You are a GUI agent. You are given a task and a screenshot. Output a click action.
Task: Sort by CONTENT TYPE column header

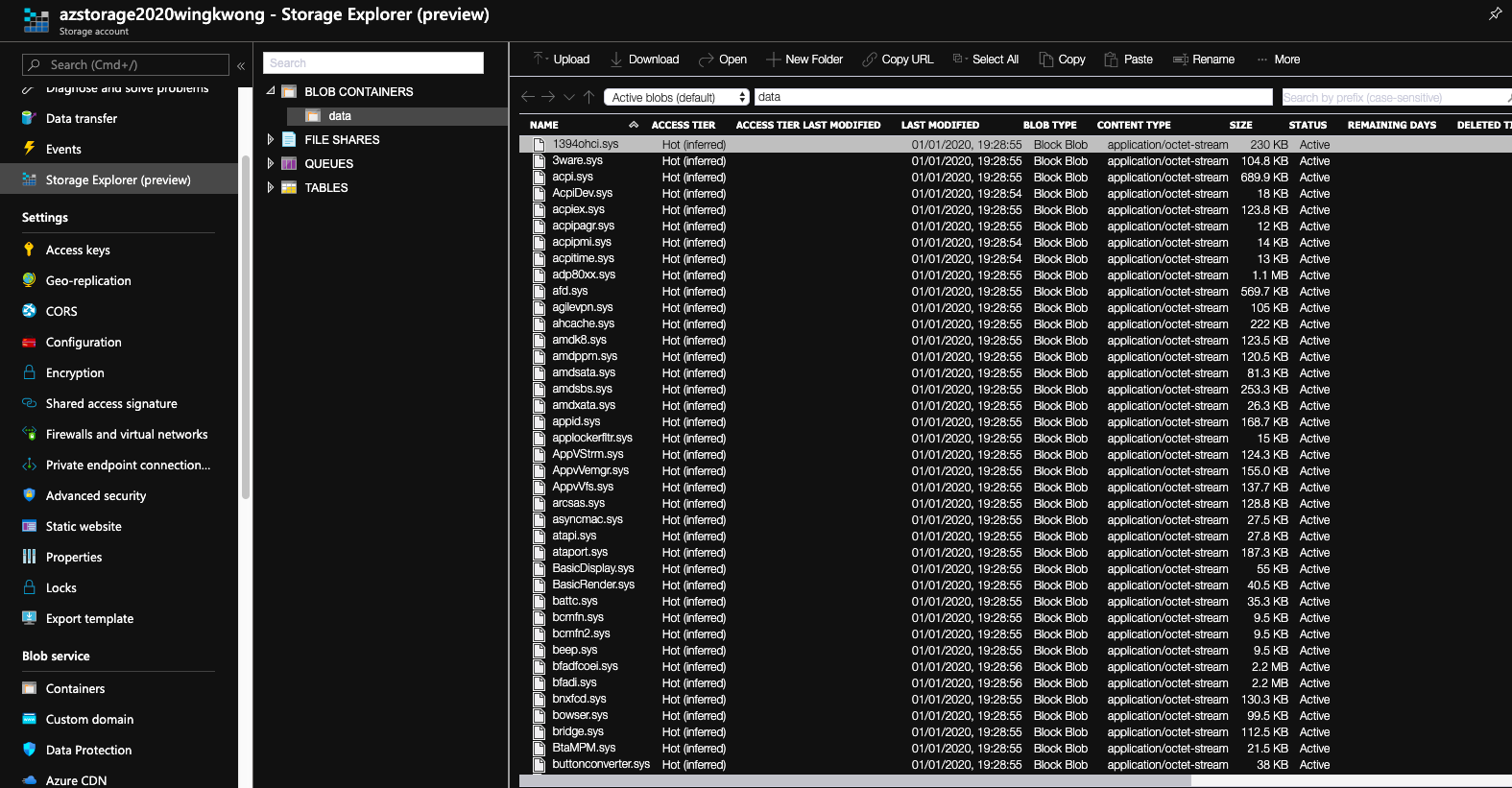point(1134,125)
